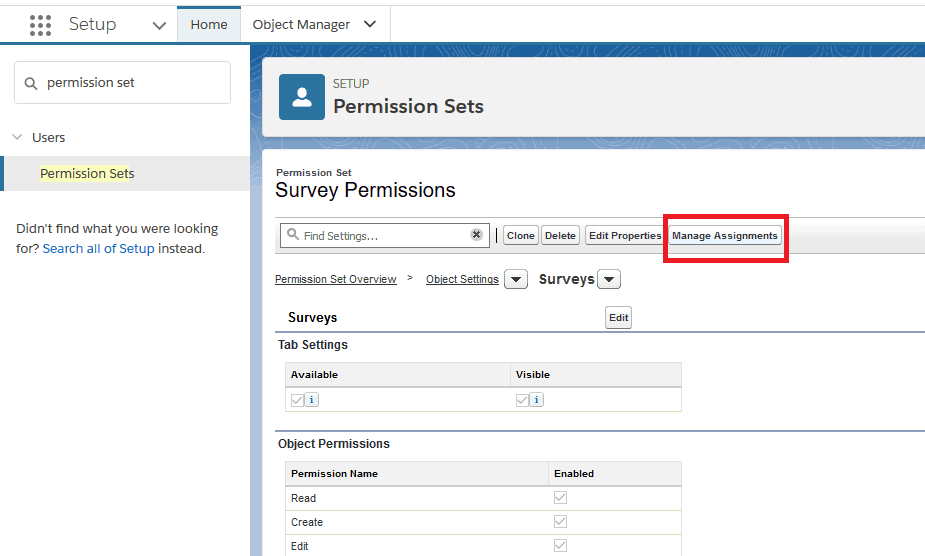Click the Search all of Setup link
Screen dimensions: 925x556
point(99,248)
